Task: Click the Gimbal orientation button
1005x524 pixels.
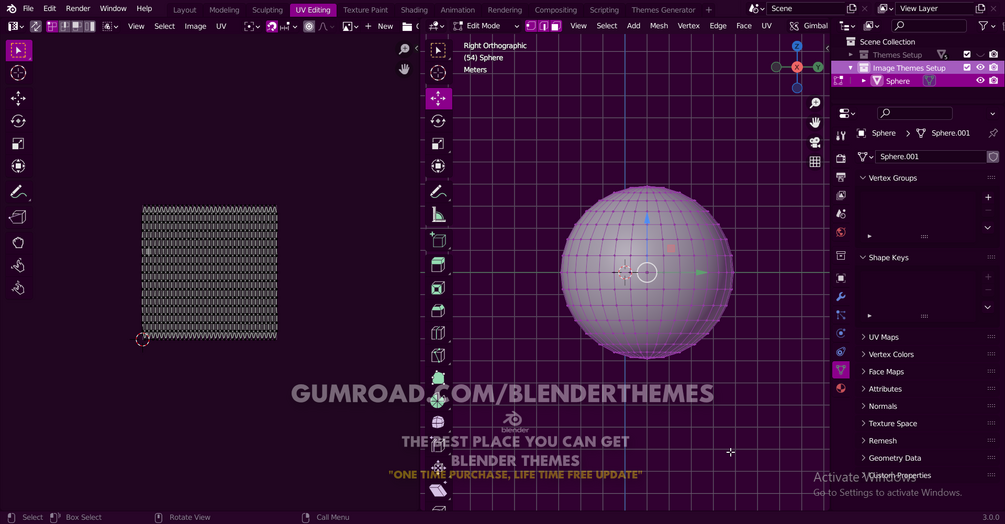Action: [x=809, y=26]
